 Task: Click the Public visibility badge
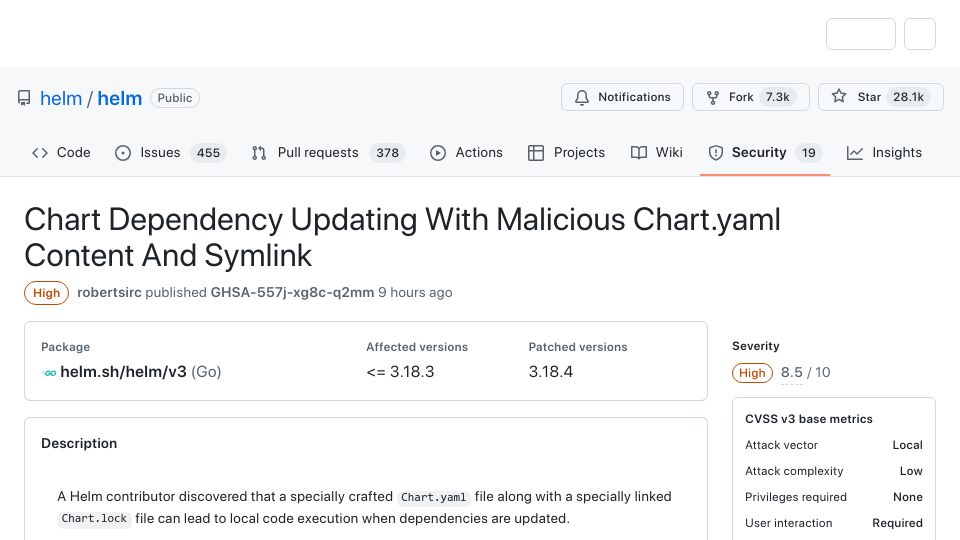[174, 98]
